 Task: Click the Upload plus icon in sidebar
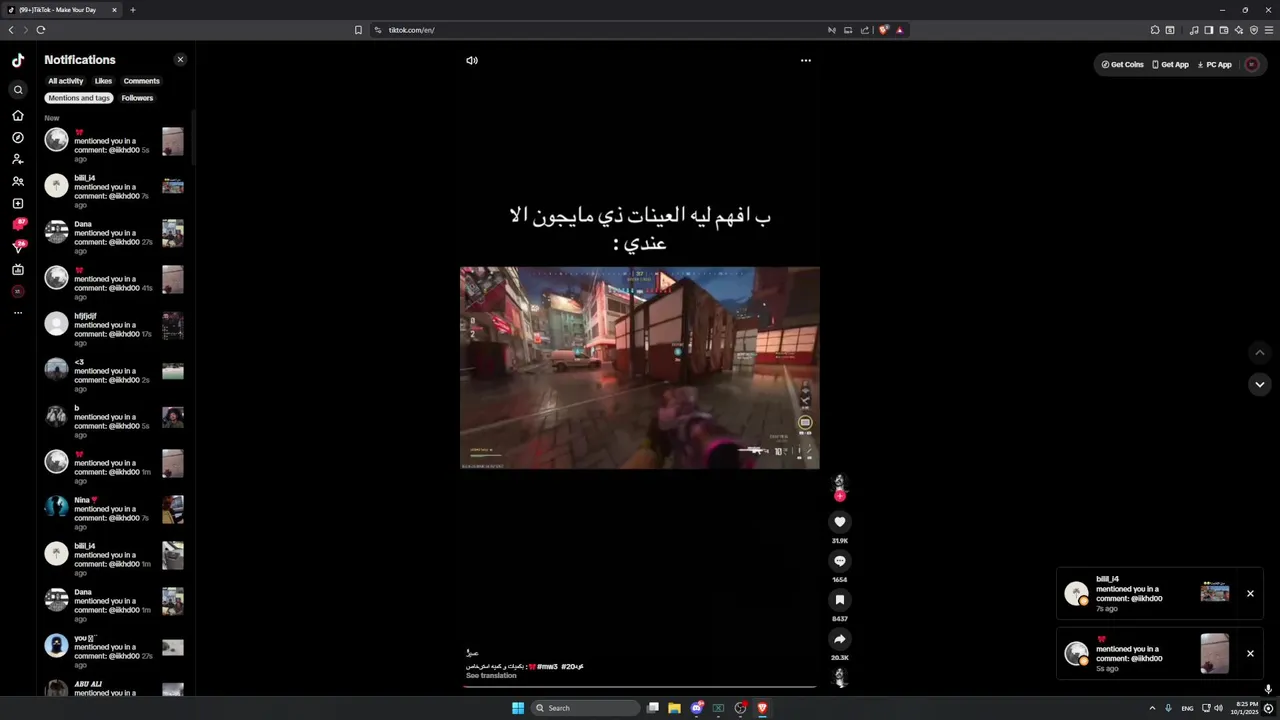[18, 203]
